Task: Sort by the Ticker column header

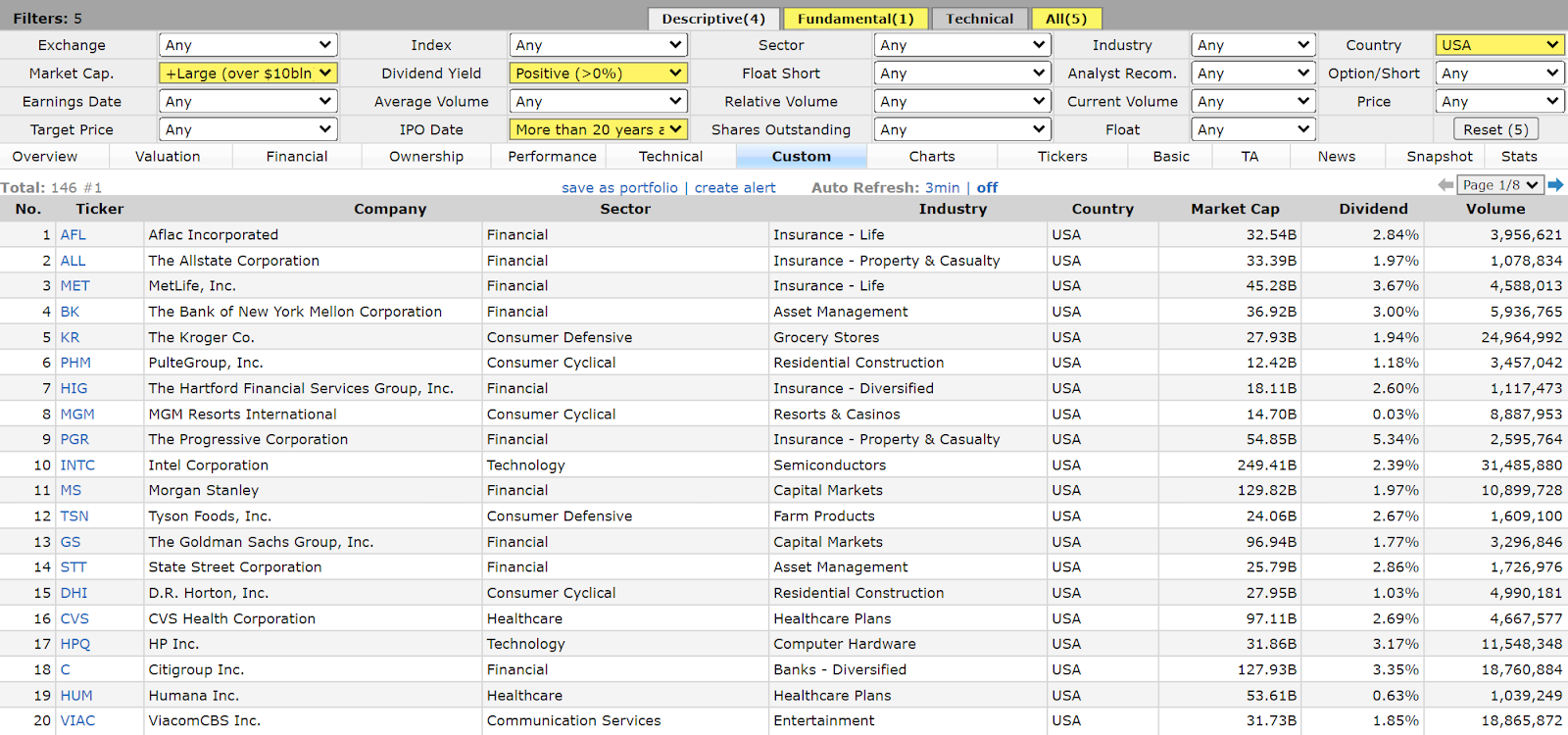Action: (100, 209)
